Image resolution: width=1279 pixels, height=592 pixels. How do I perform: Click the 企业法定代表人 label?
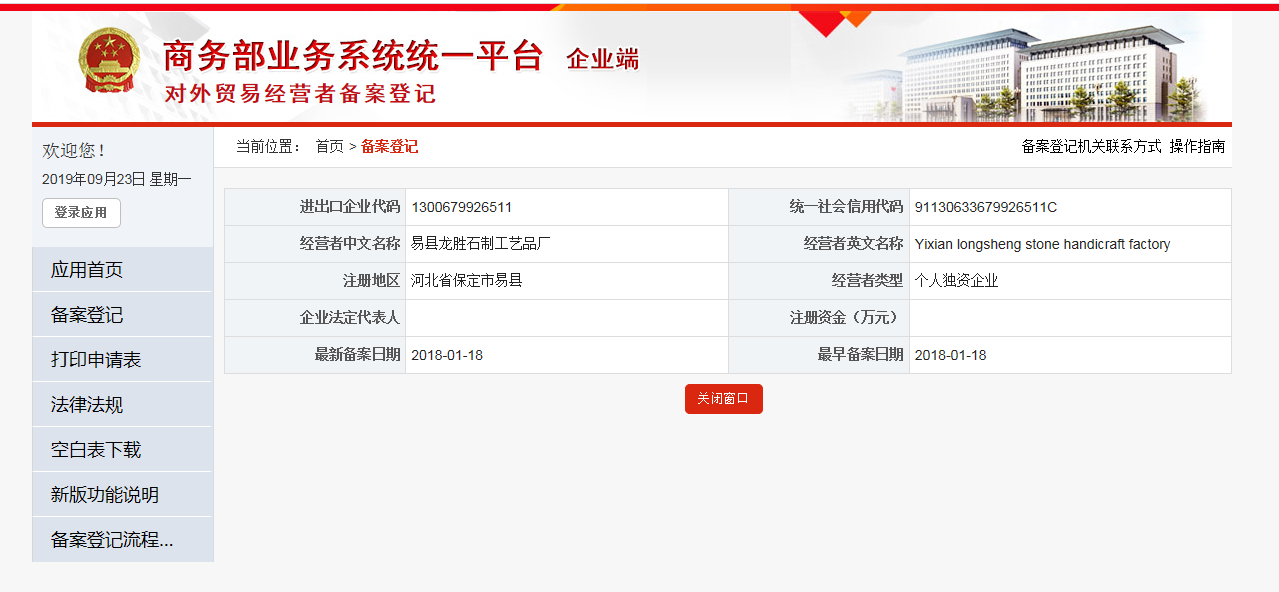[x=350, y=318]
